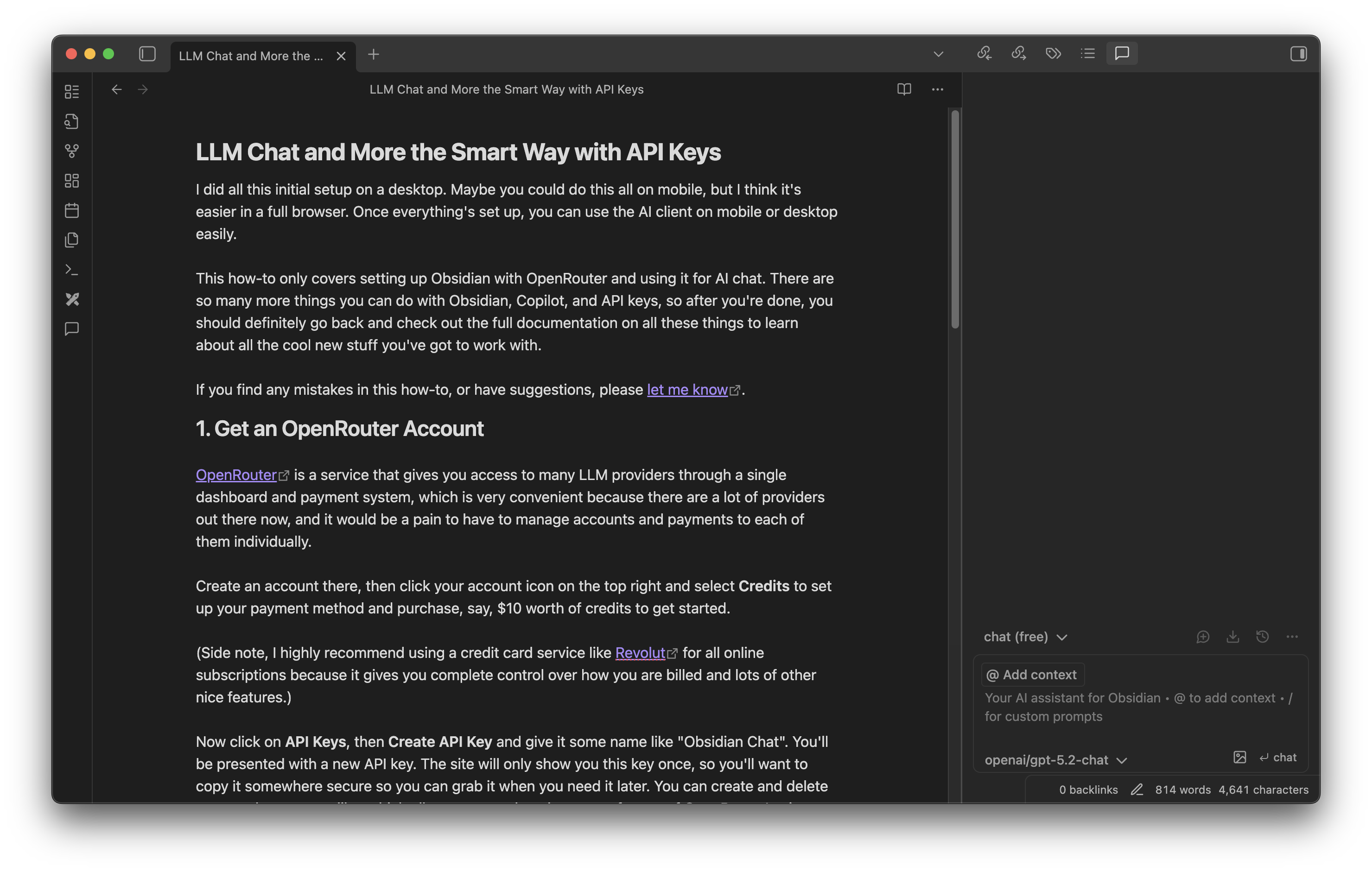Show the outline pane icon
The height and width of the screenshot is (872, 1372).
pyautogui.click(x=1087, y=54)
